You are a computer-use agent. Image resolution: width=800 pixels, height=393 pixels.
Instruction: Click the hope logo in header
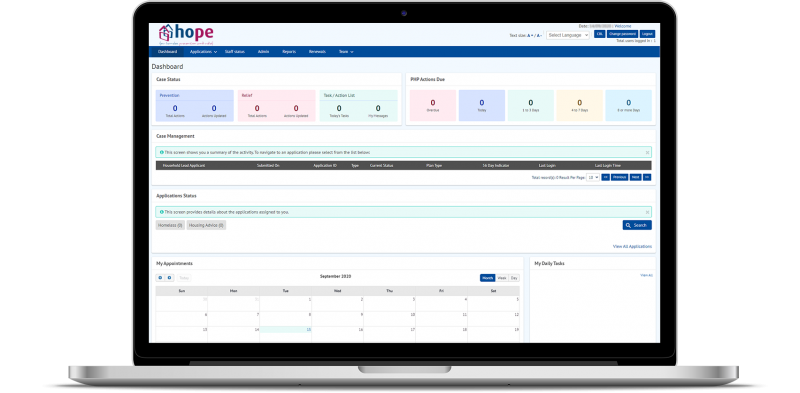coord(186,34)
